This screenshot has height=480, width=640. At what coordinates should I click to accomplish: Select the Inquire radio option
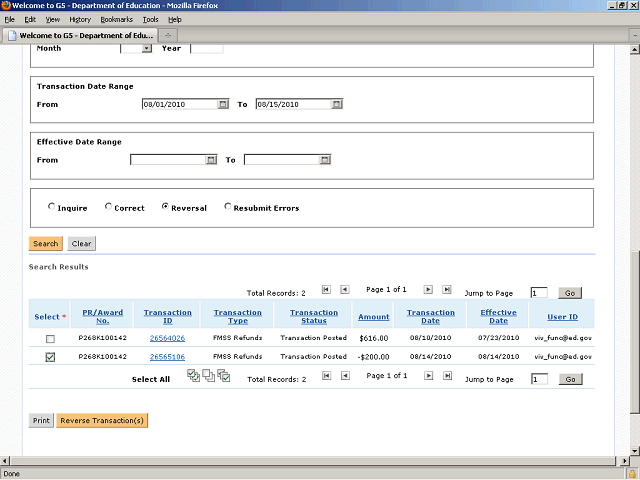tap(52, 207)
